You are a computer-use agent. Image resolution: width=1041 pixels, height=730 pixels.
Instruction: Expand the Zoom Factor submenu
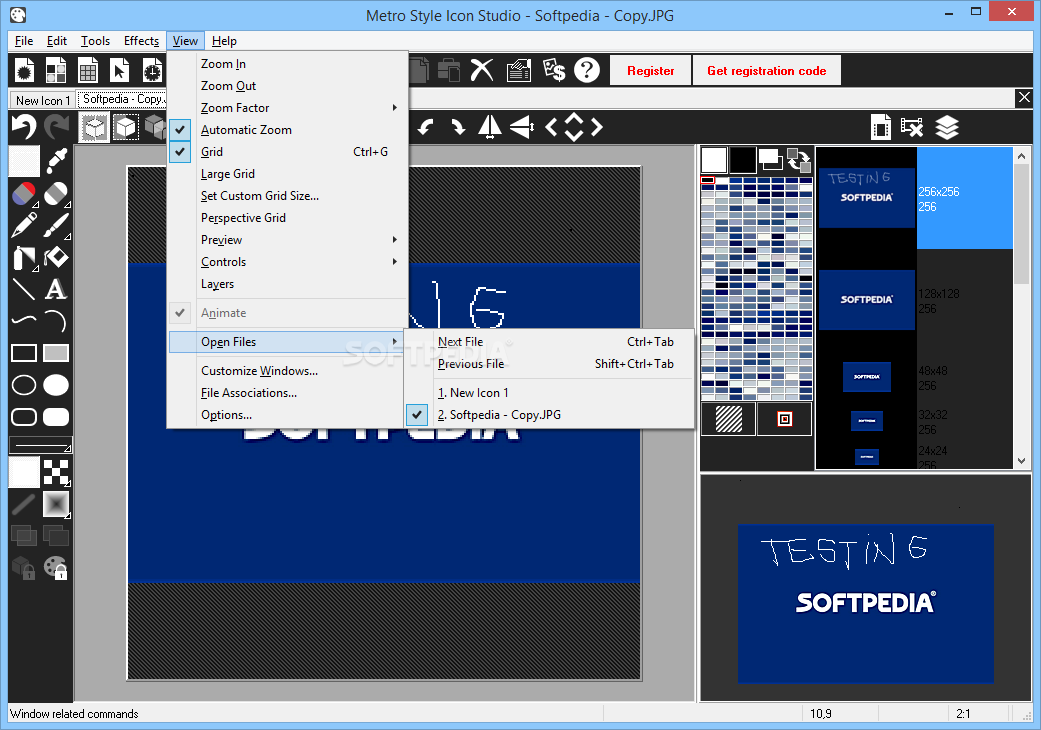pyautogui.click(x=287, y=108)
